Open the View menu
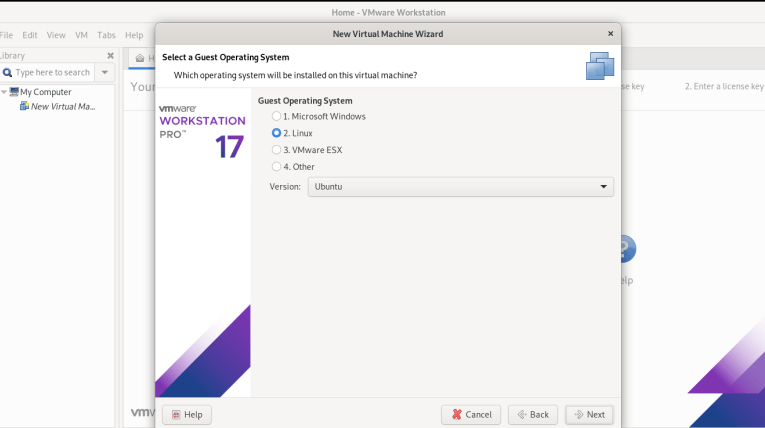The image size is (765, 428). 56,35
